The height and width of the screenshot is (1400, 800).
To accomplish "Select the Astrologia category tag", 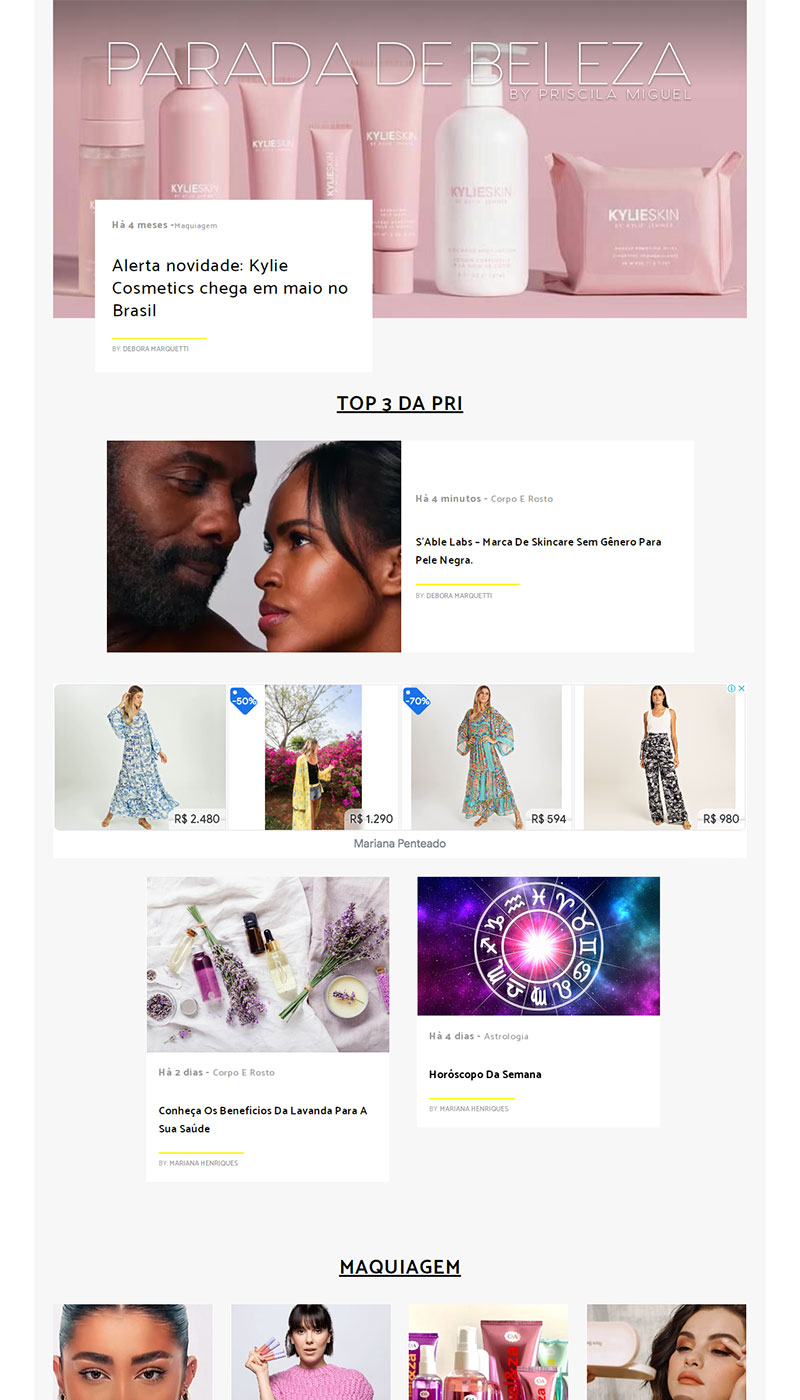I will [506, 1037].
